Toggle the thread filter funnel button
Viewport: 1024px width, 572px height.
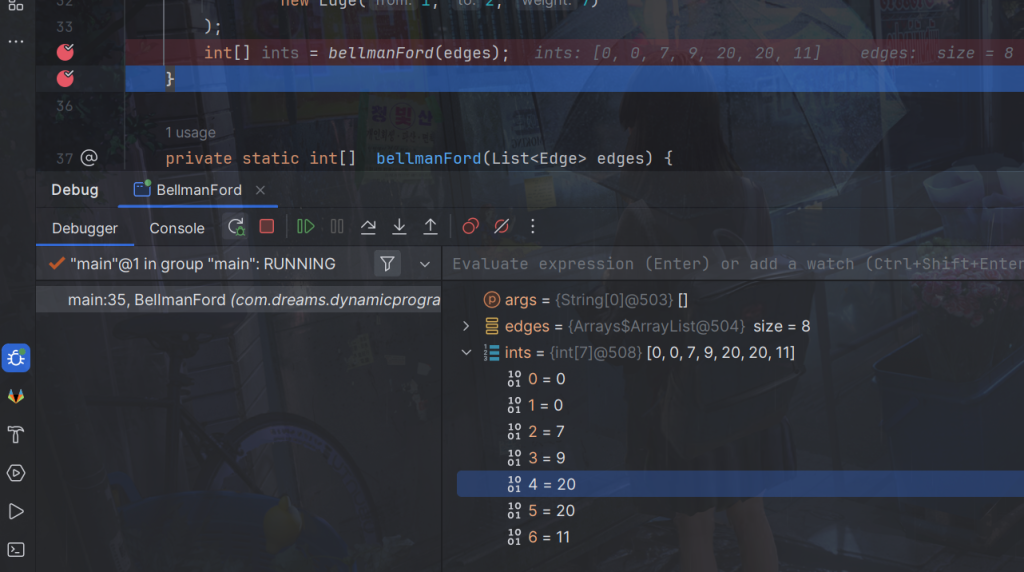[387, 264]
